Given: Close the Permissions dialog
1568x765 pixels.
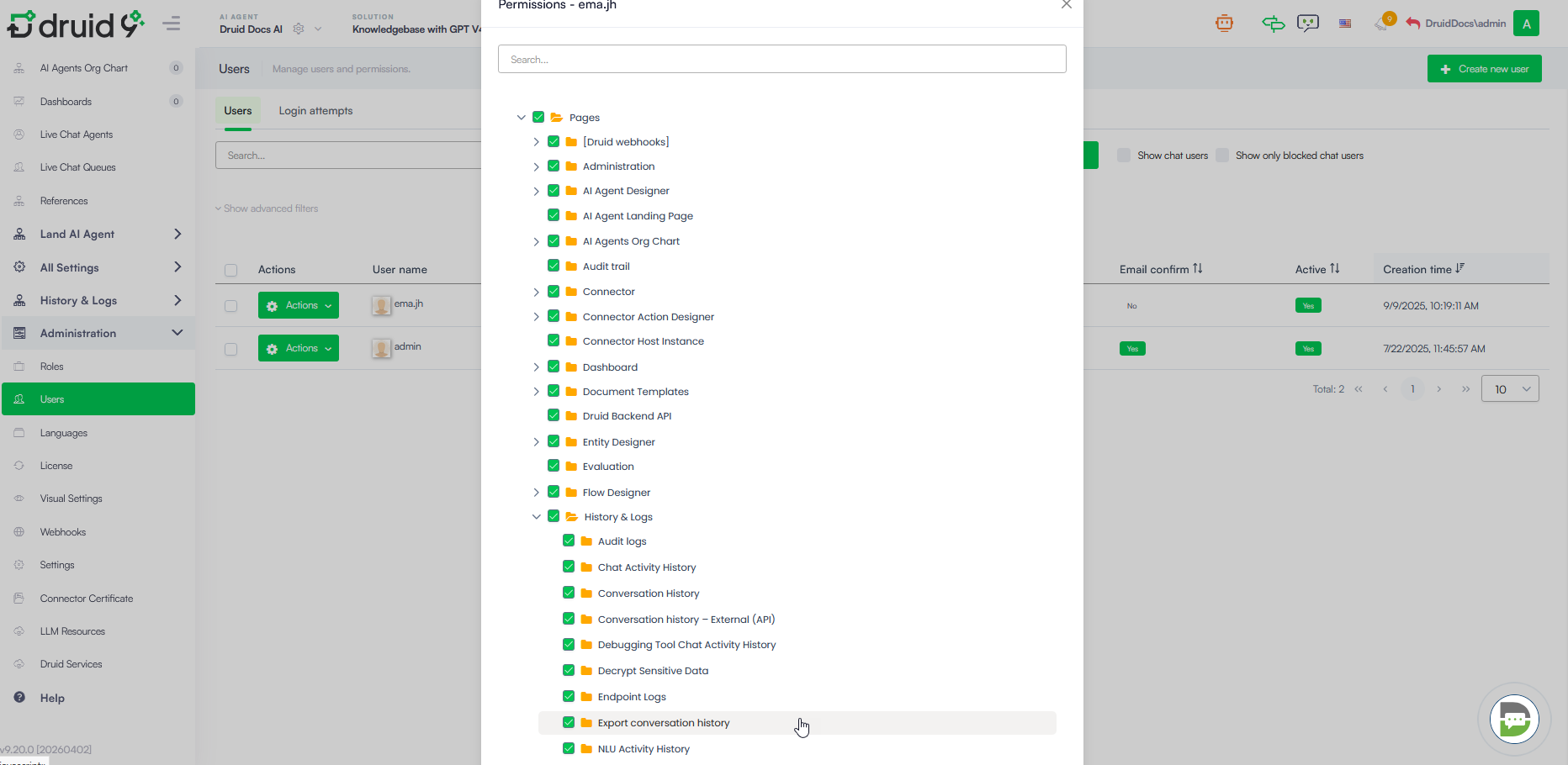Looking at the screenshot, I should pos(1066,5).
